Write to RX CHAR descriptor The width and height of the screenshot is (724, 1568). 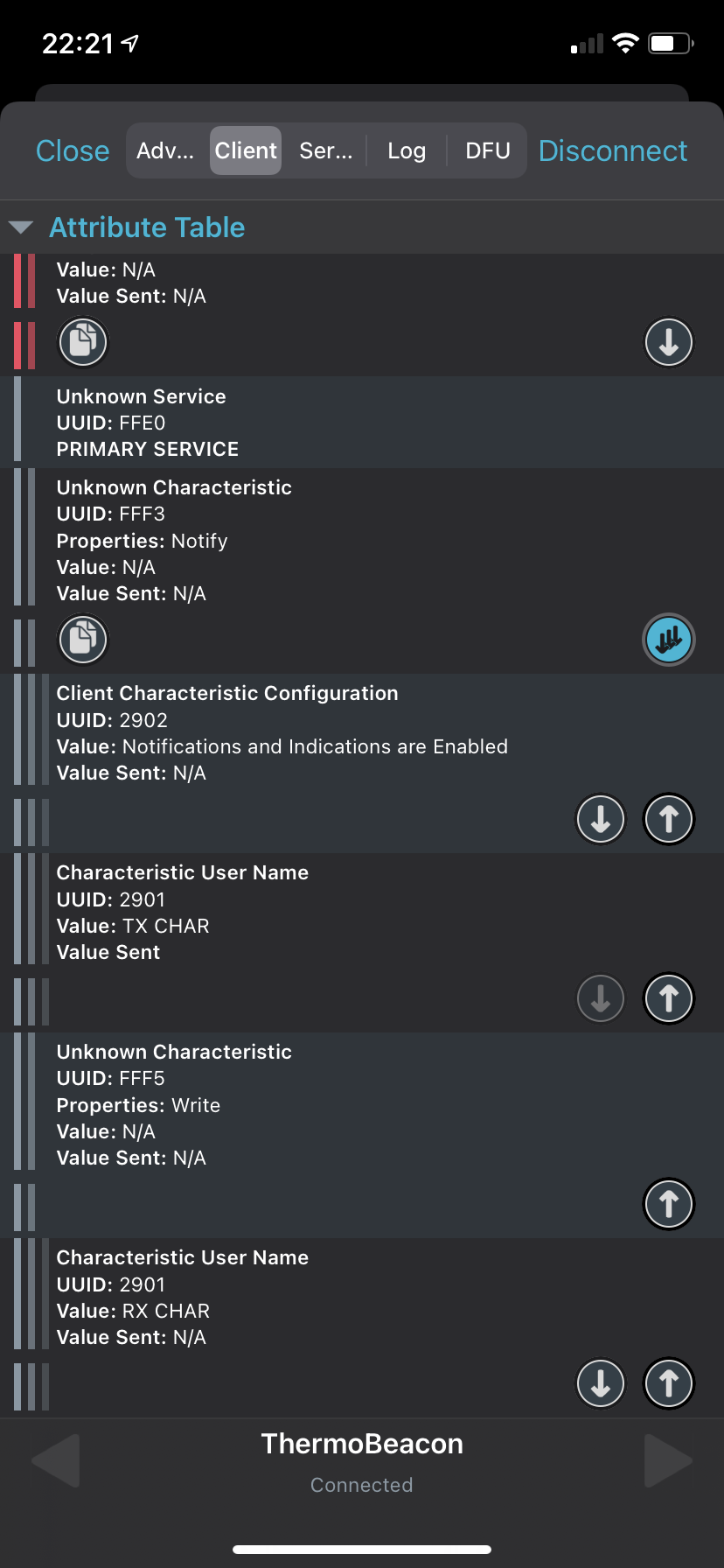click(669, 1383)
